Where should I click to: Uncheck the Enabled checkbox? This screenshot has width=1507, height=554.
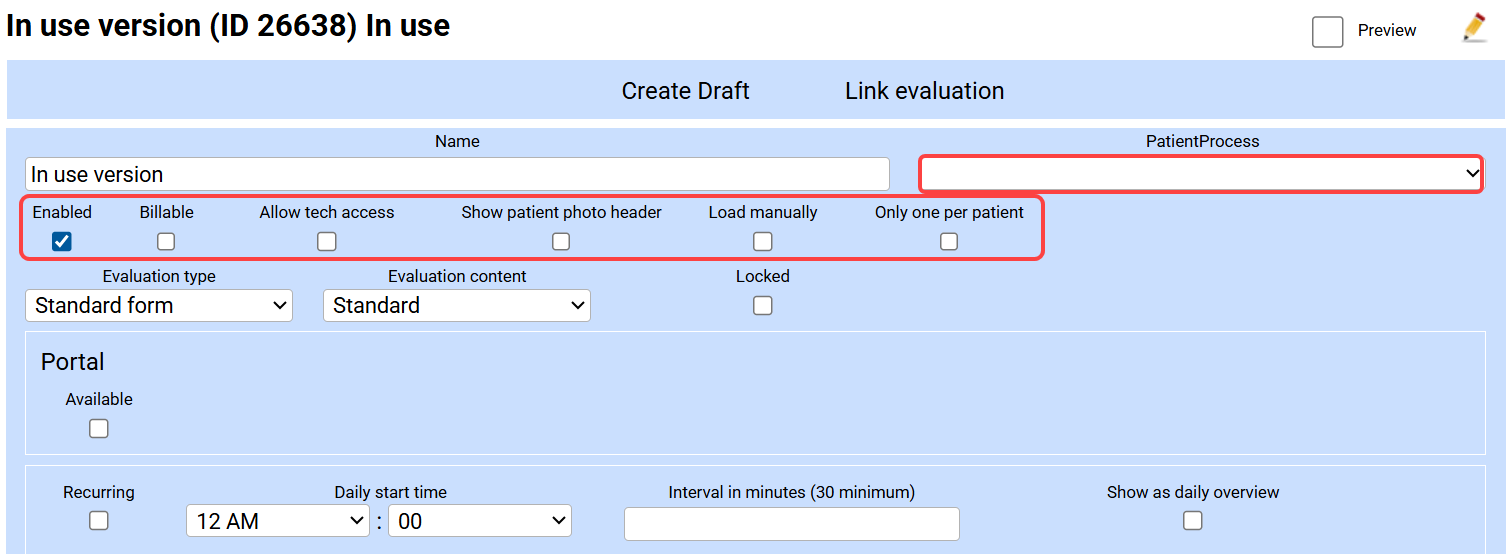62,241
